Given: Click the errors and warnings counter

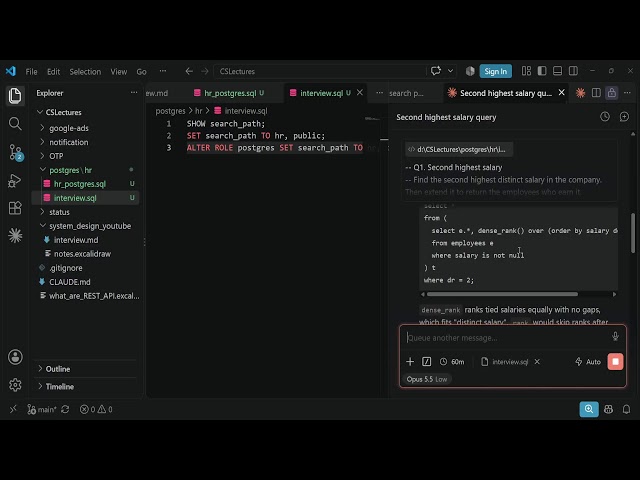Looking at the screenshot, I should [x=96, y=409].
